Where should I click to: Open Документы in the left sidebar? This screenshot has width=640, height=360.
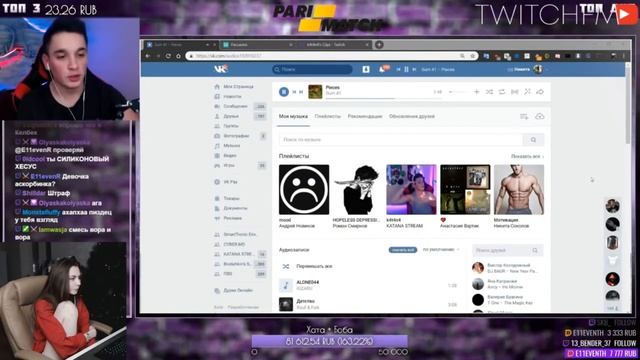tap(236, 208)
